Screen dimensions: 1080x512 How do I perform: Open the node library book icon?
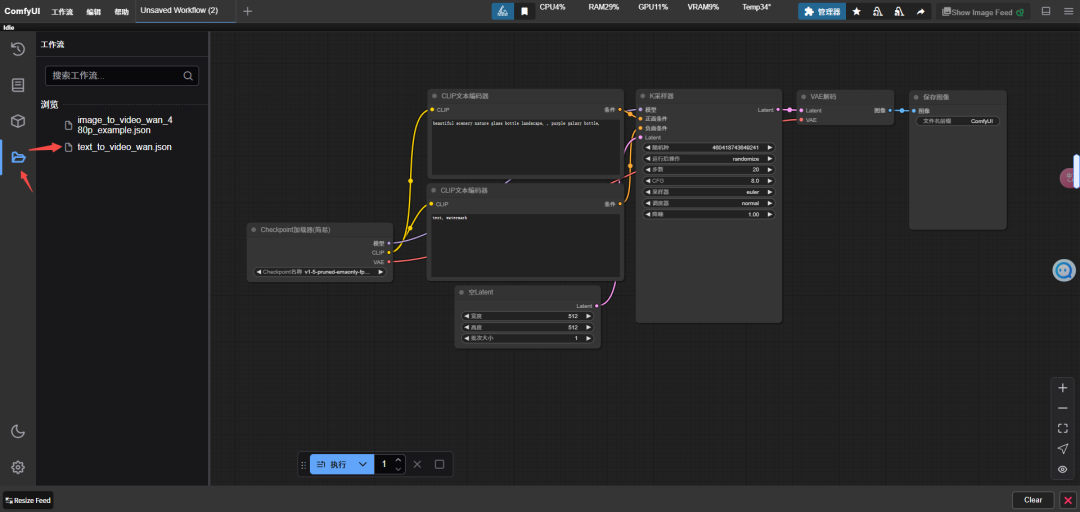(18, 85)
